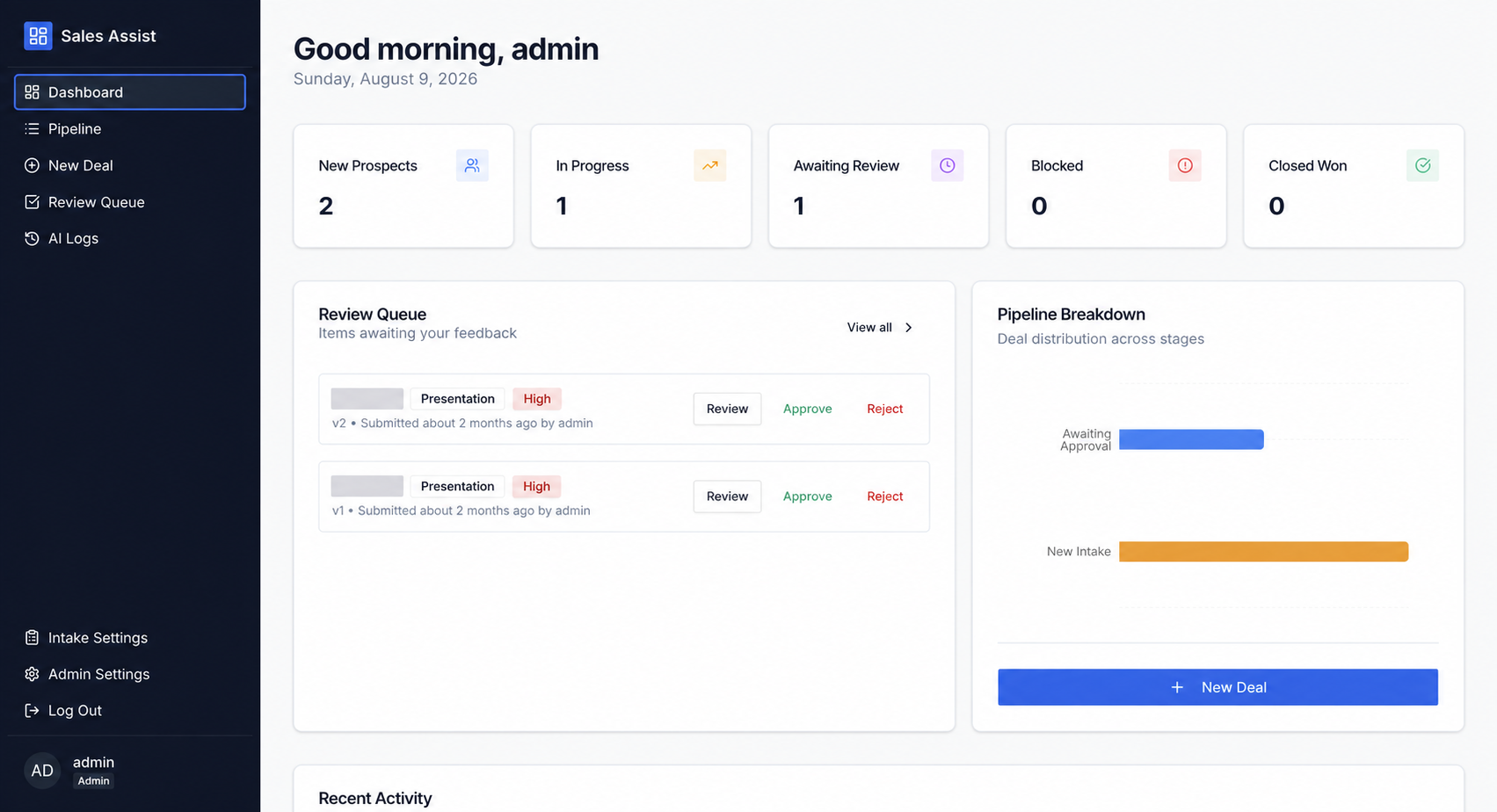Click the Blocked alert icon
Viewport: 1497px width, 812px height.
[1185, 165]
